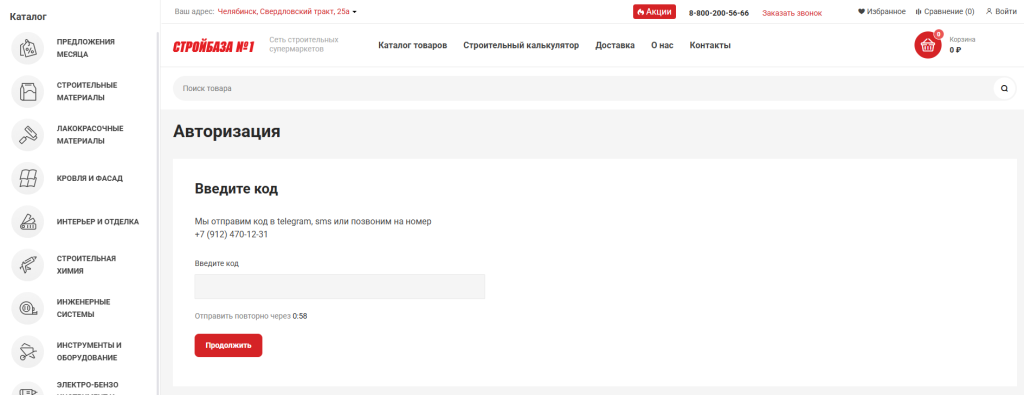The image size is (1024, 395).
Task: Click the user icon next to Войти
Action: point(989,12)
